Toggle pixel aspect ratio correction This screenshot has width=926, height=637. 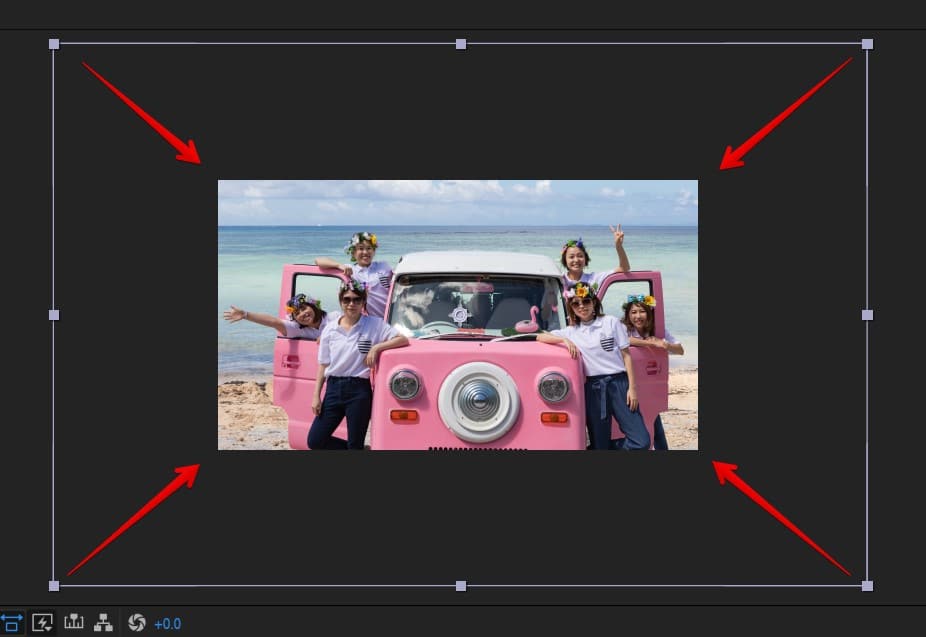[10, 623]
